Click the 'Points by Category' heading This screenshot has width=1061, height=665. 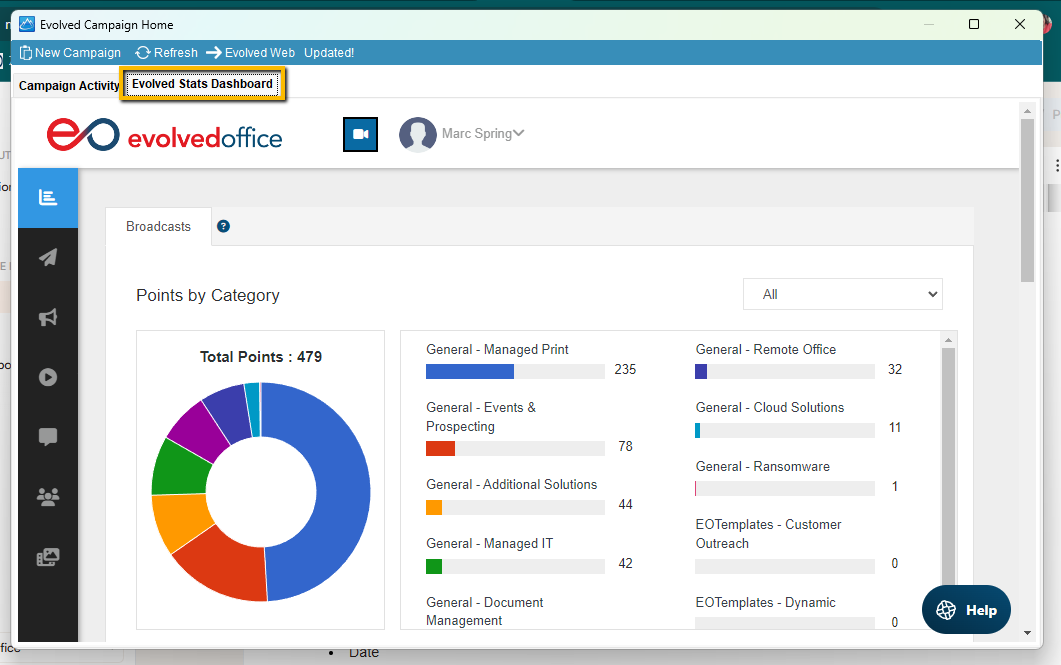[x=208, y=296]
